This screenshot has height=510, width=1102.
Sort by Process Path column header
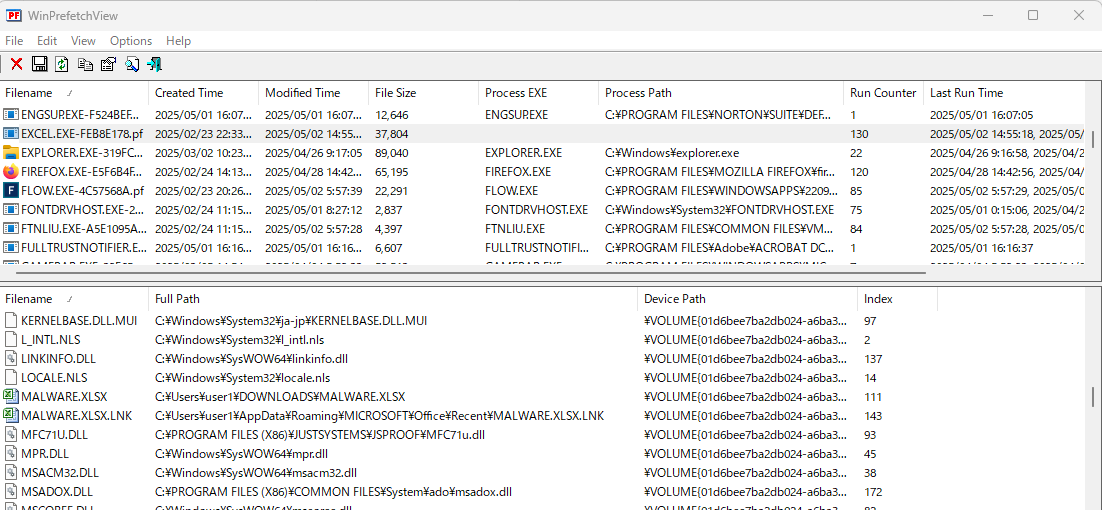pyautogui.click(x=721, y=93)
